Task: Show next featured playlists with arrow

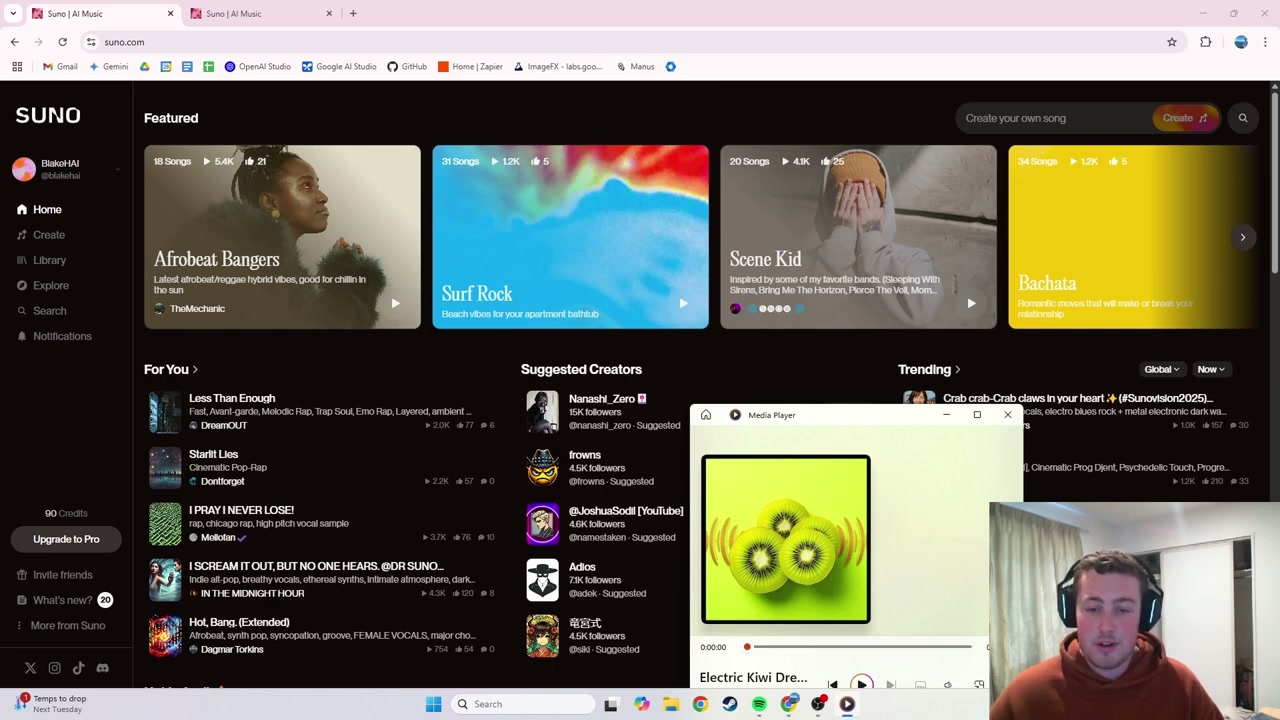Action: (x=1243, y=237)
